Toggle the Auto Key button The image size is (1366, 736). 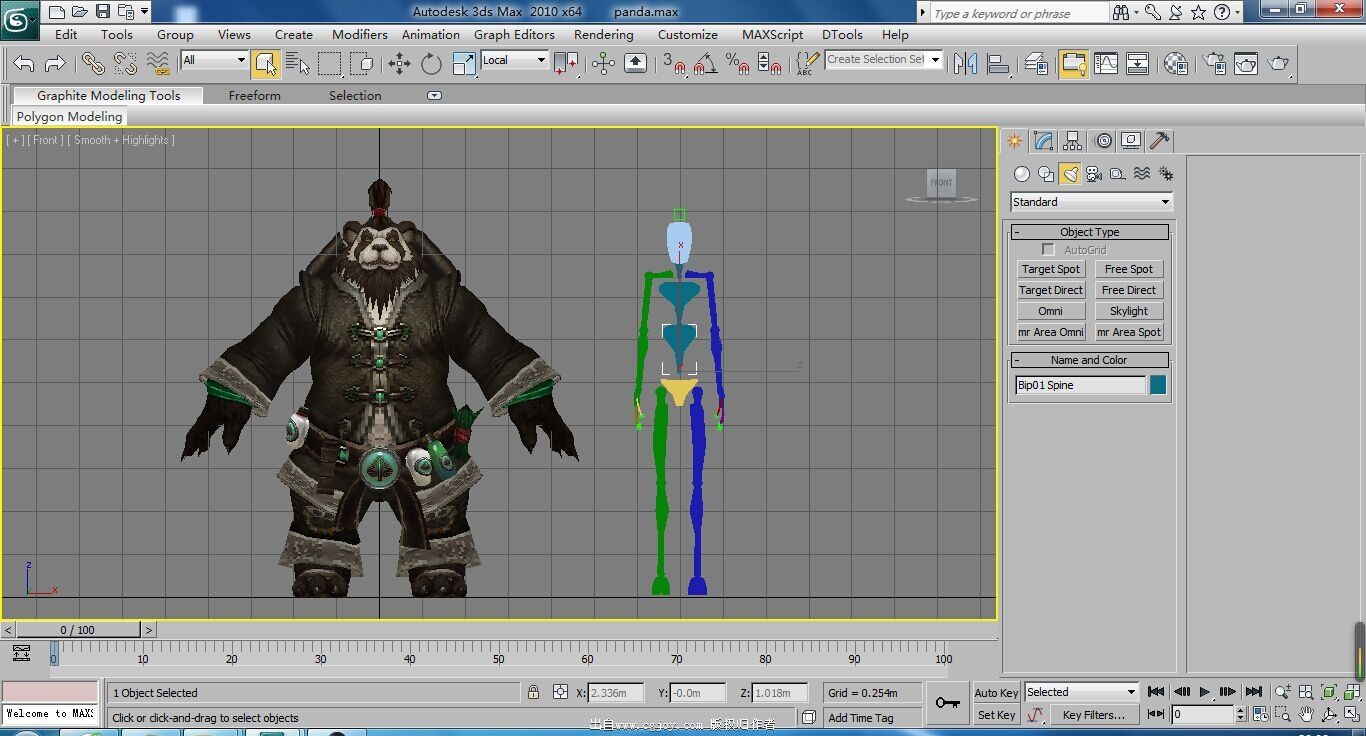click(996, 693)
